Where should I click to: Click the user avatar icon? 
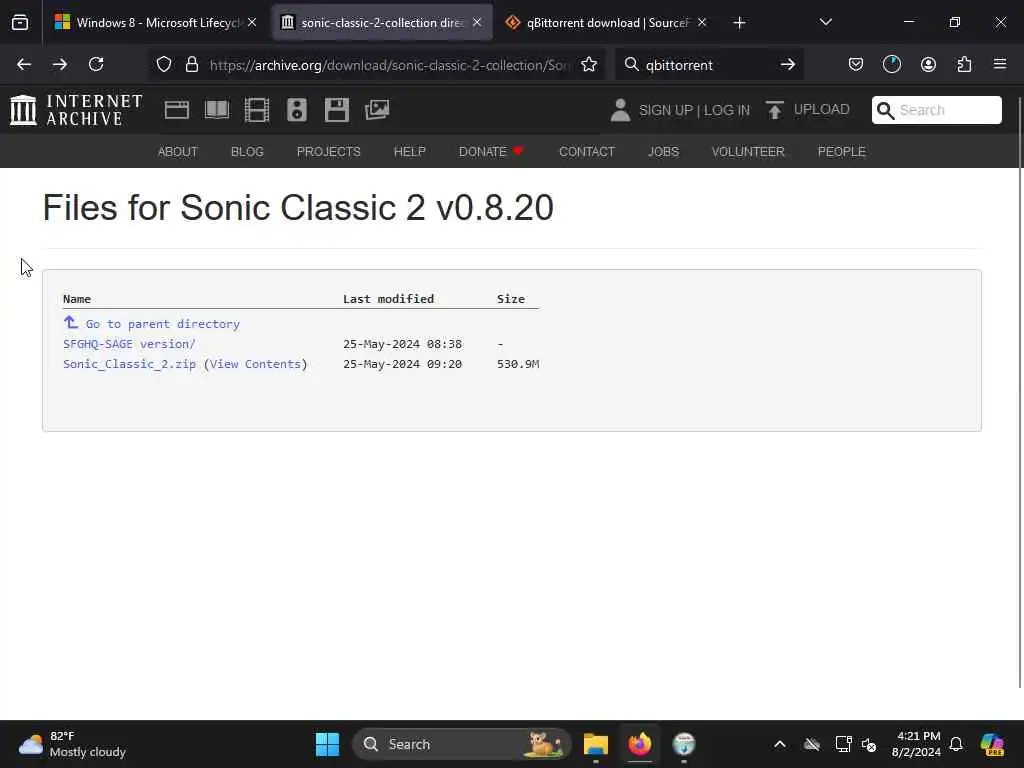click(x=620, y=110)
